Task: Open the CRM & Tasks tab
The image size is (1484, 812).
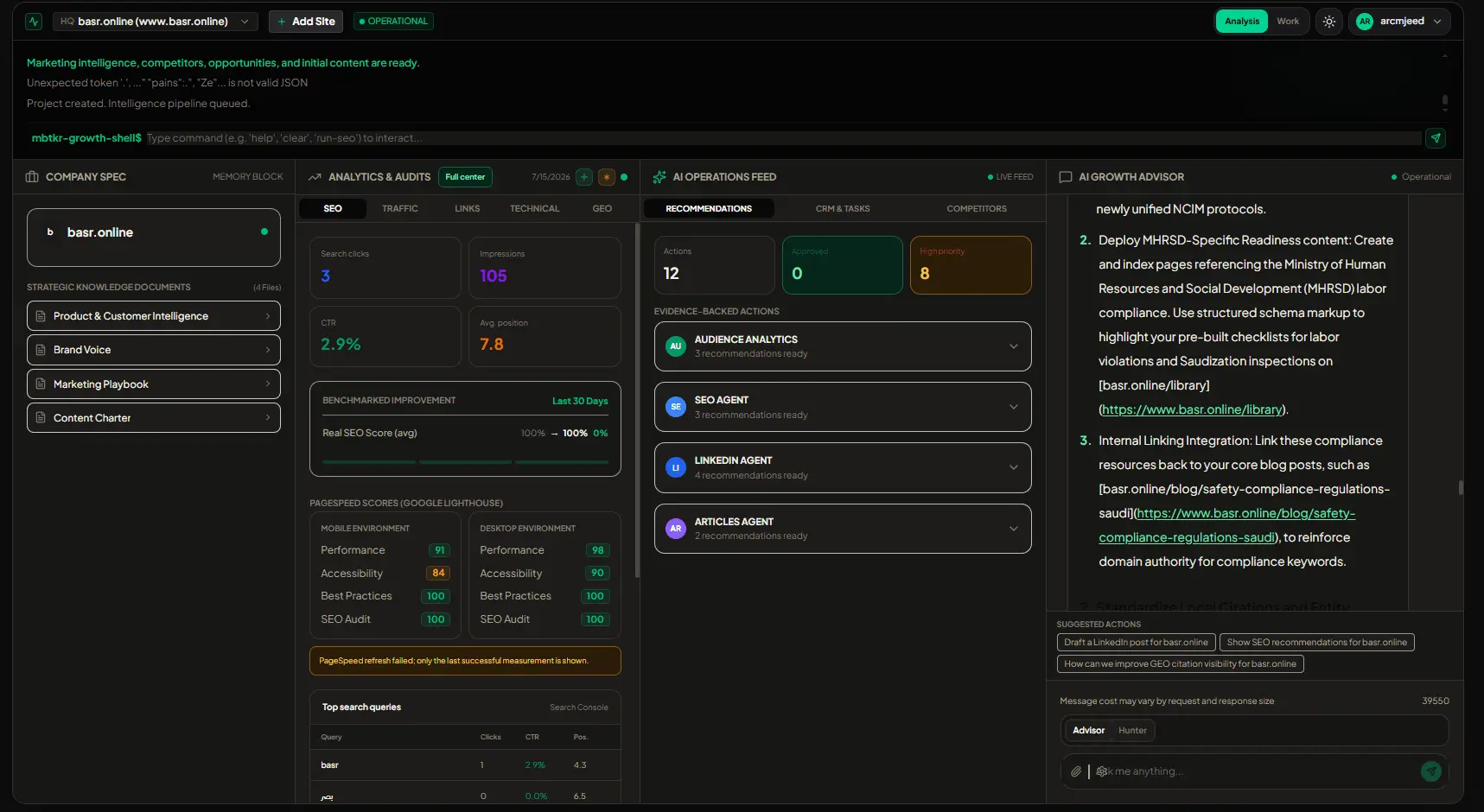Action: 843,209
